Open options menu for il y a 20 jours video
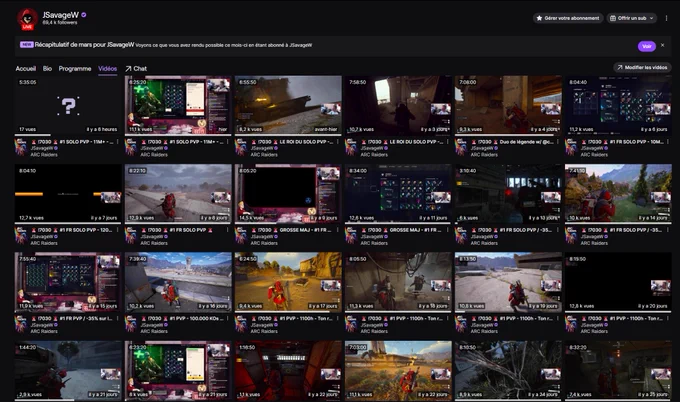This screenshot has height=402, width=680. [668, 318]
